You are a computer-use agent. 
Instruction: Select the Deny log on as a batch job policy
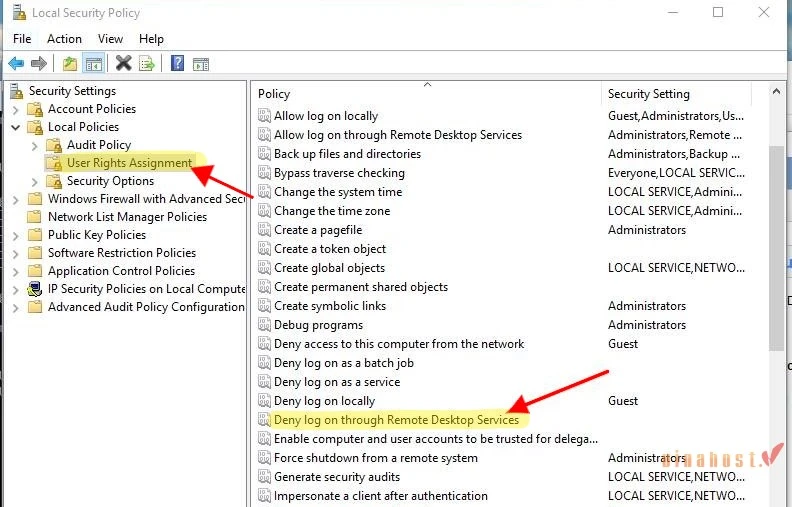point(343,363)
